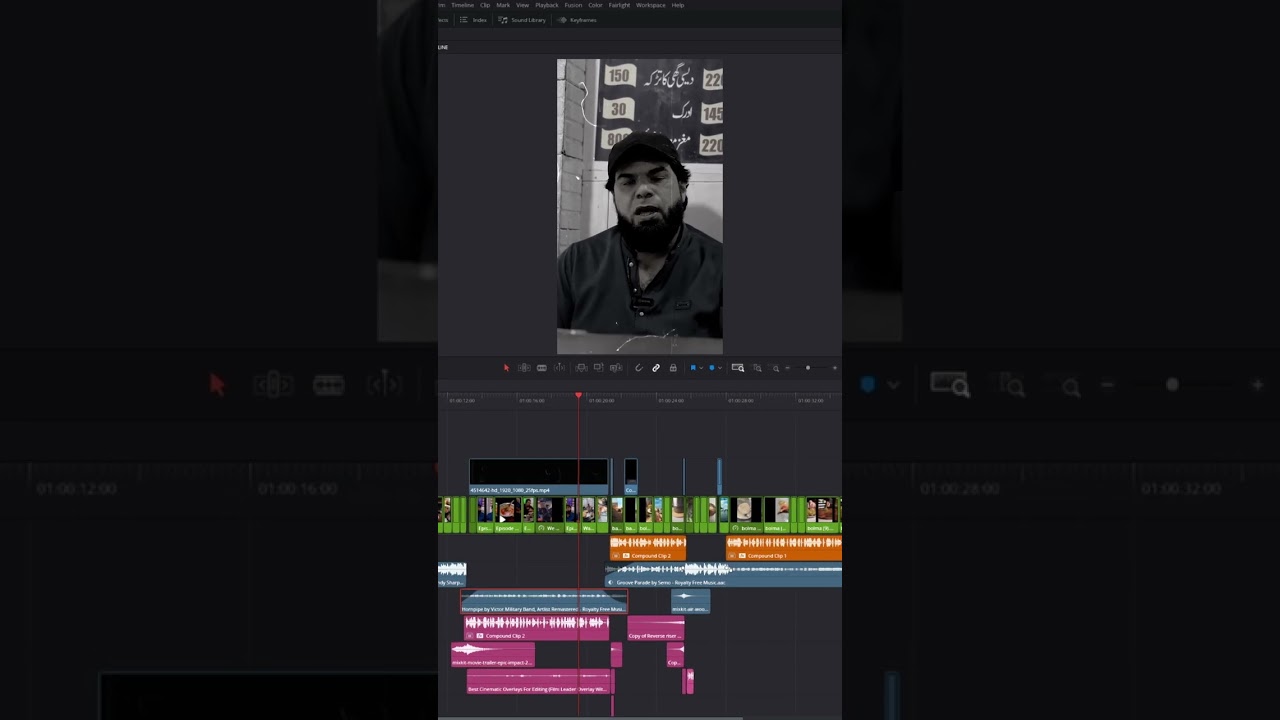Activate the Dynamic Trim Mode tool
The width and height of the screenshot is (1280, 720).
[542, 368]
